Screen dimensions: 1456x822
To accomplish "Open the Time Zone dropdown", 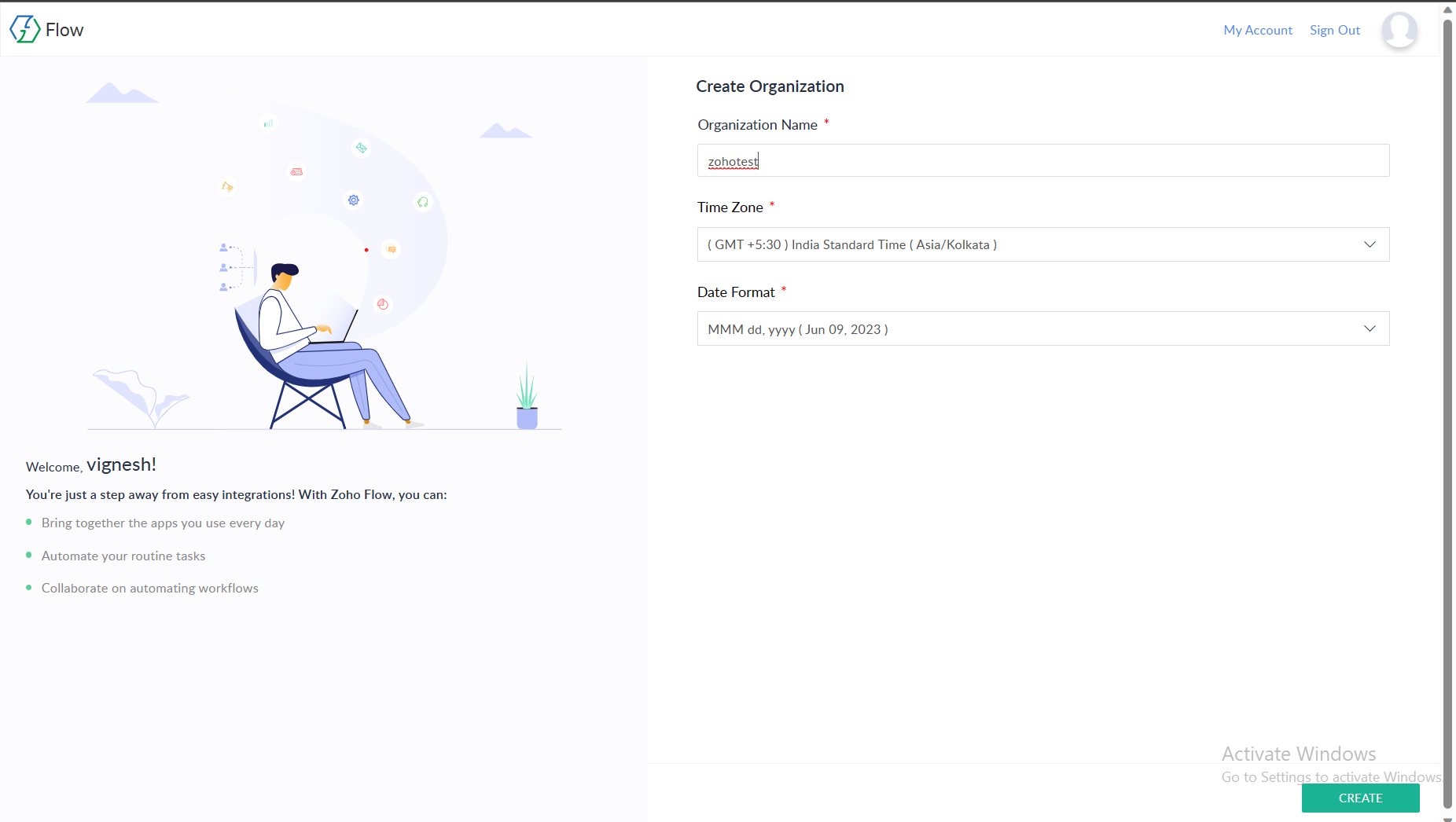I will pyautogui.click(x=1043, y=244).
